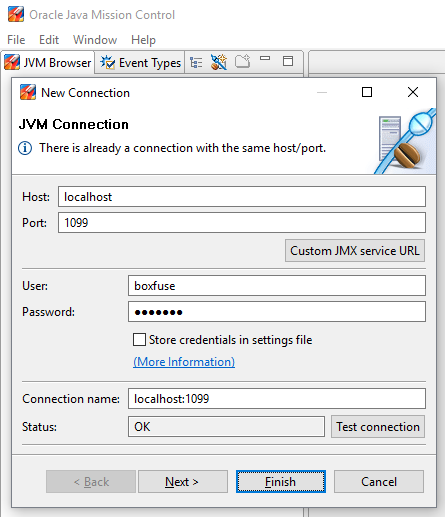Click into the Password field

click(x=277, y=312)
